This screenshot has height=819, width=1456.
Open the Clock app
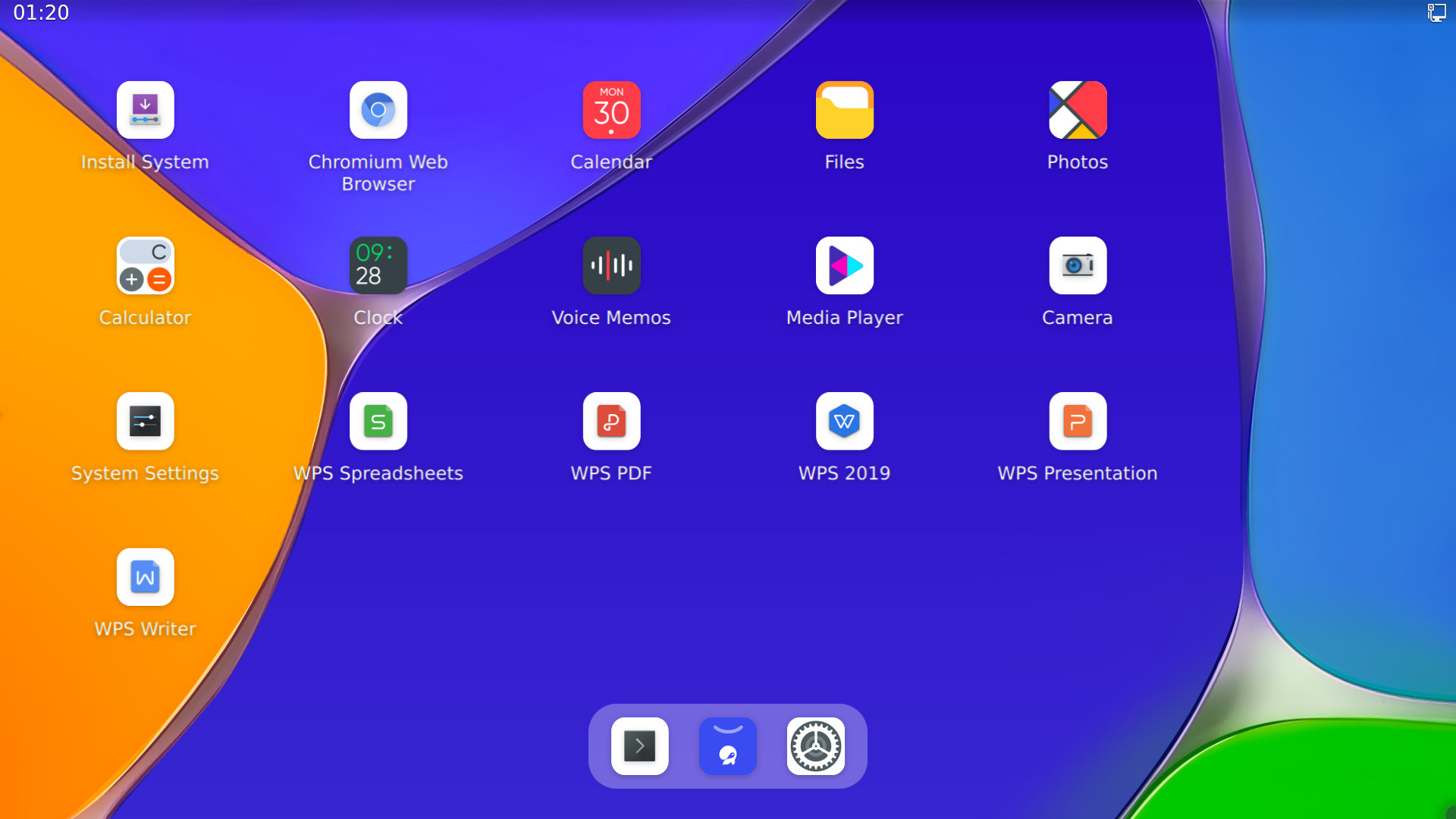[x=378, y=266]
